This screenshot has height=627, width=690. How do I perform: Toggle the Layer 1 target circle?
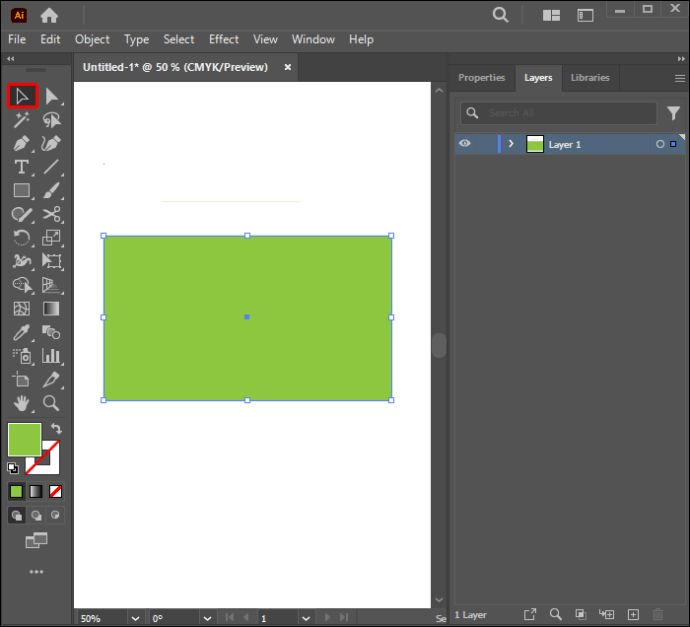click(x=660, y=144)
